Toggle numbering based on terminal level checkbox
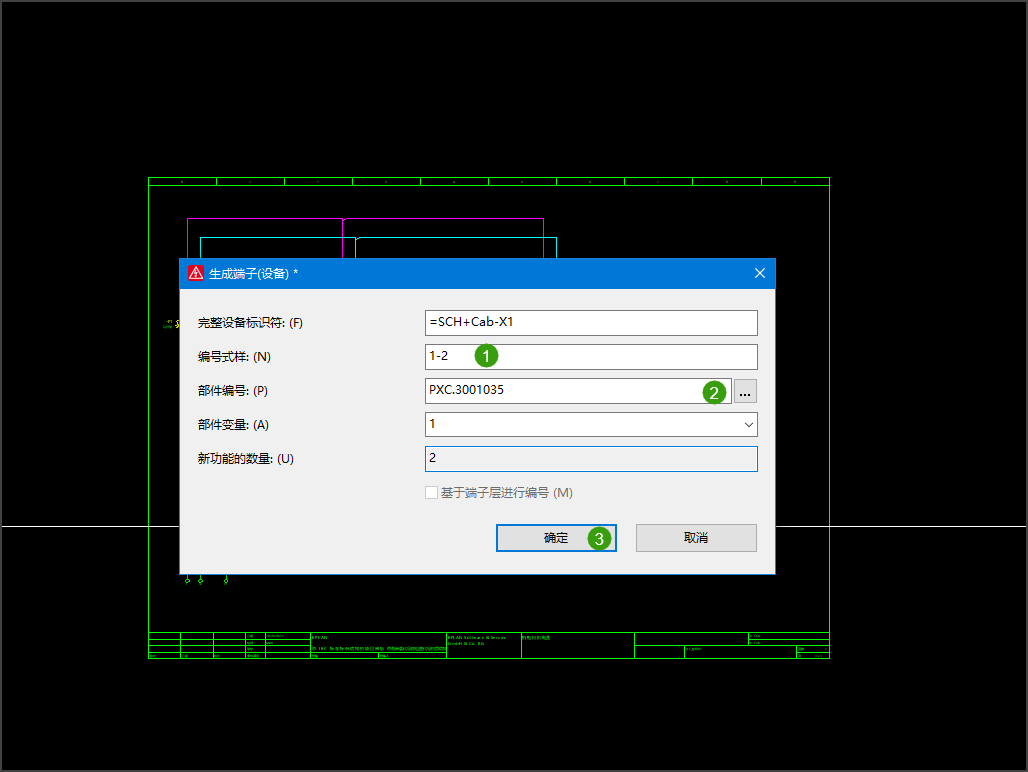The height and width of the screenshot is (772, 1028). click(431, 493)
